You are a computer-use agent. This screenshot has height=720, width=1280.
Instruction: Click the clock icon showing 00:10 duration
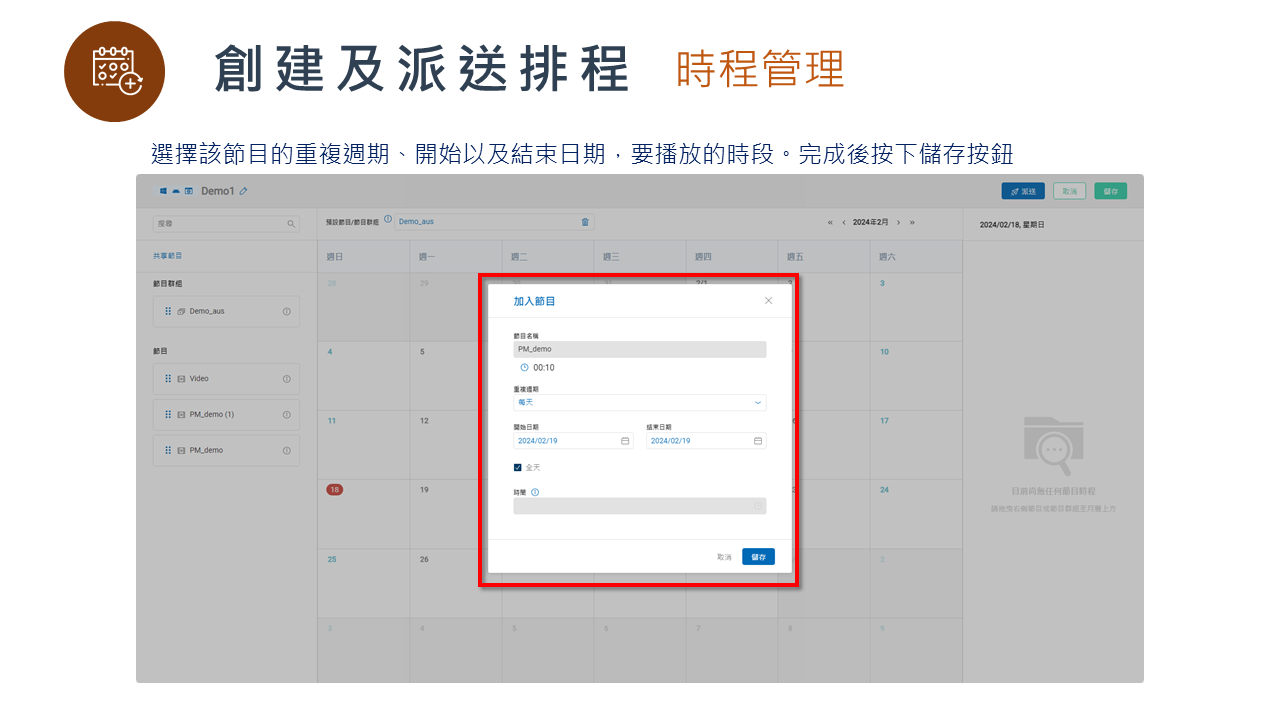tap(522, 367)
